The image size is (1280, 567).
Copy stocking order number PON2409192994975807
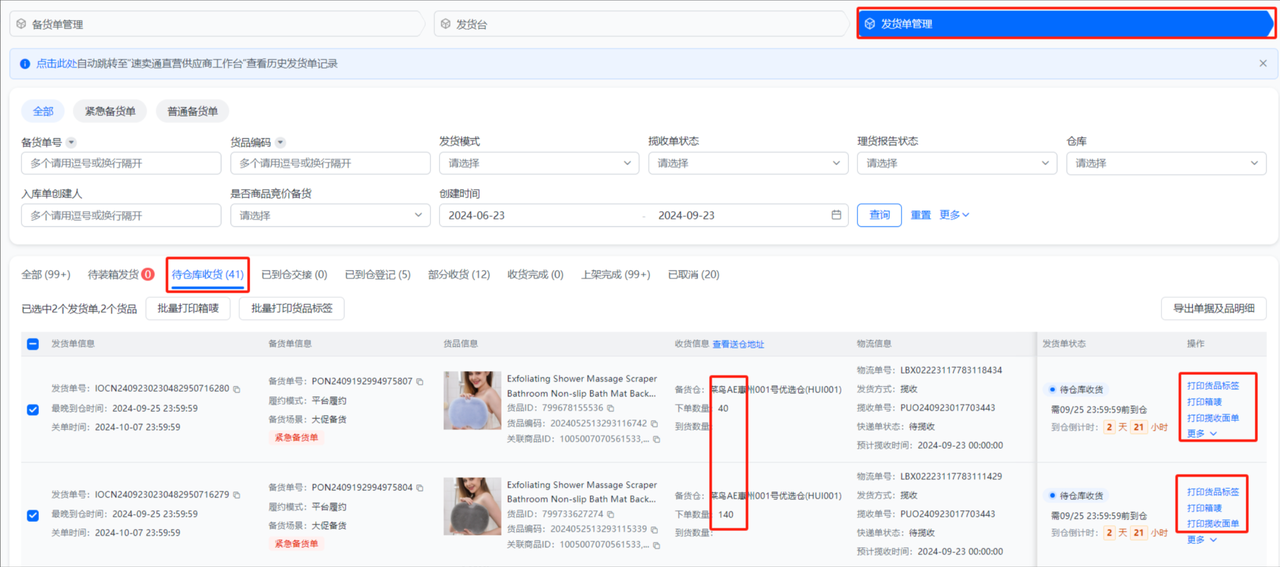[x=420, y=382]
